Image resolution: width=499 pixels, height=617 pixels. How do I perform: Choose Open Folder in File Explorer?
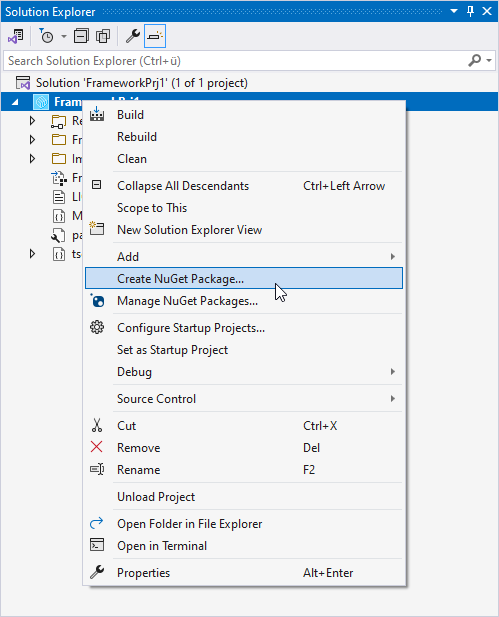tap(244, 524)
